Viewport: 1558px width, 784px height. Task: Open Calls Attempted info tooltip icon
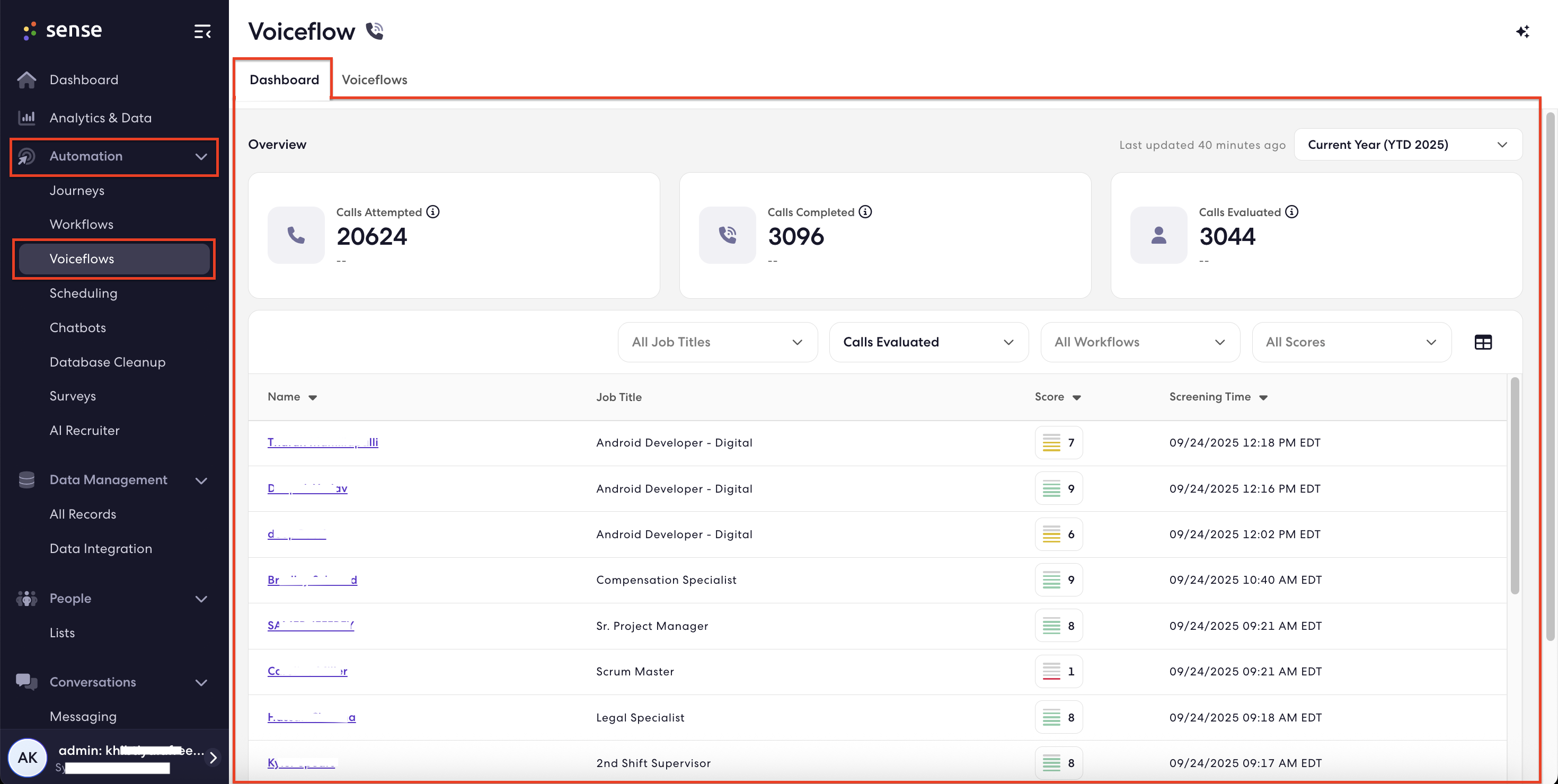pos(433,211)
